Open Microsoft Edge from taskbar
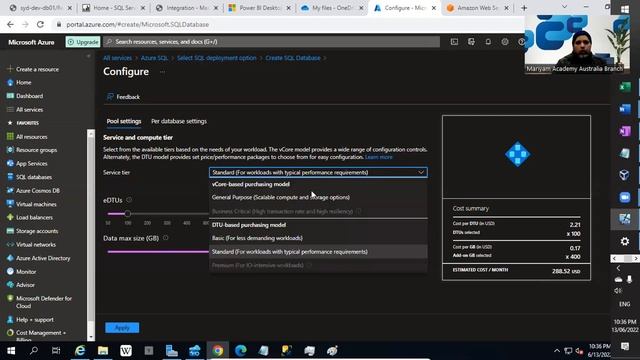Viewport: 640px width, 360px height. 240,351
